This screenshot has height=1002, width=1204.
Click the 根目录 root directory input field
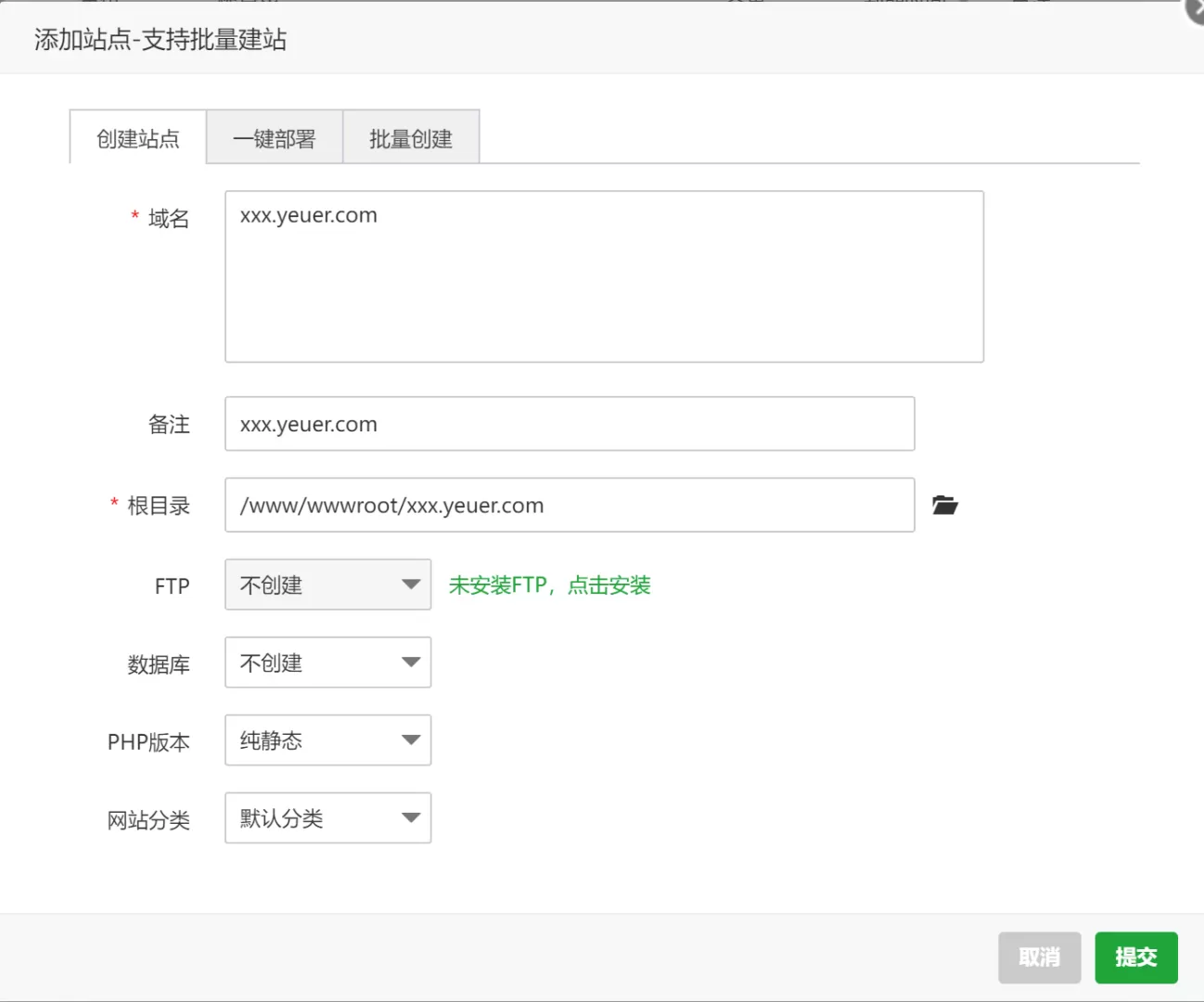pos(569,505)
